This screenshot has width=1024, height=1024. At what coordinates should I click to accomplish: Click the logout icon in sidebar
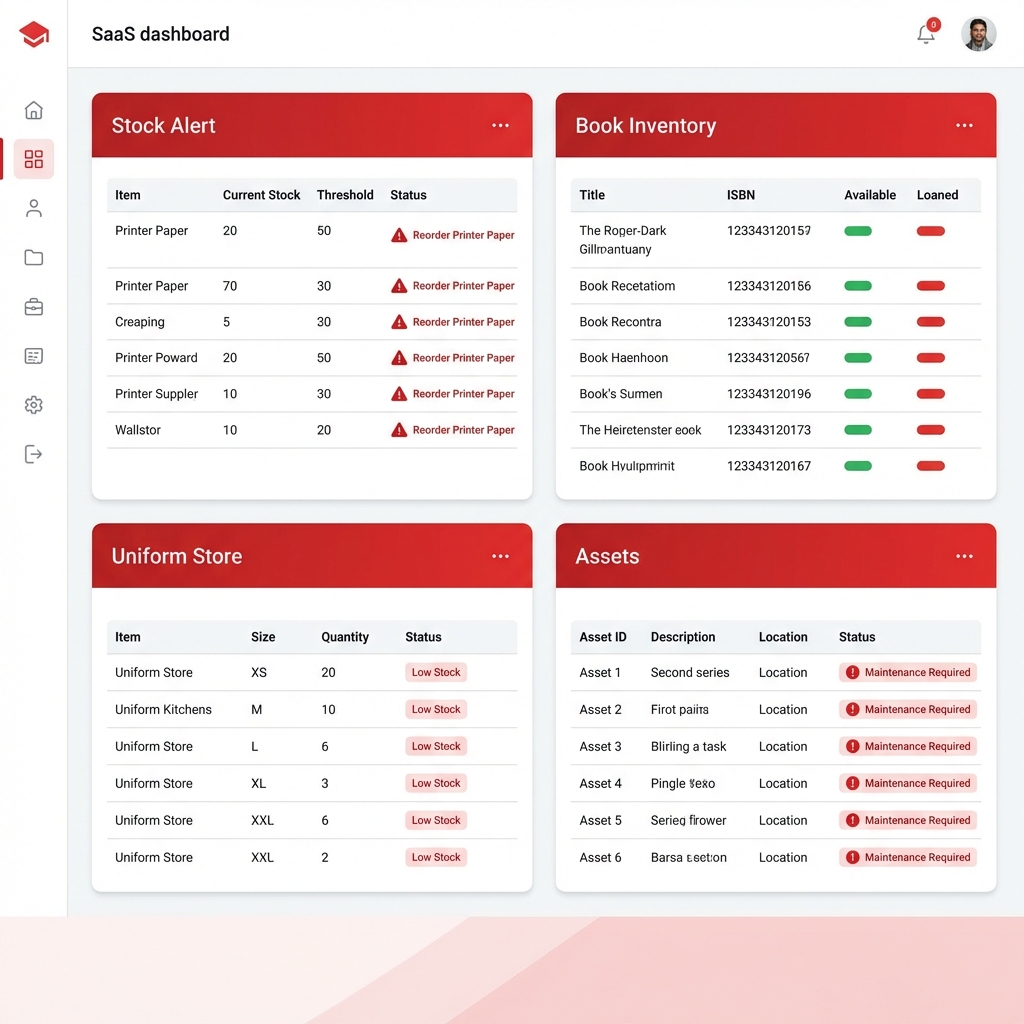click(x=34, y=454)
